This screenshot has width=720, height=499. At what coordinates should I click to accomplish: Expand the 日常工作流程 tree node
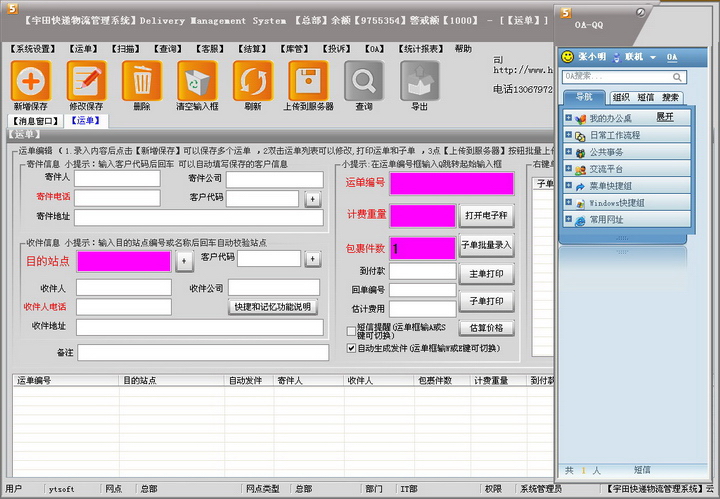(x=569, y=134)
